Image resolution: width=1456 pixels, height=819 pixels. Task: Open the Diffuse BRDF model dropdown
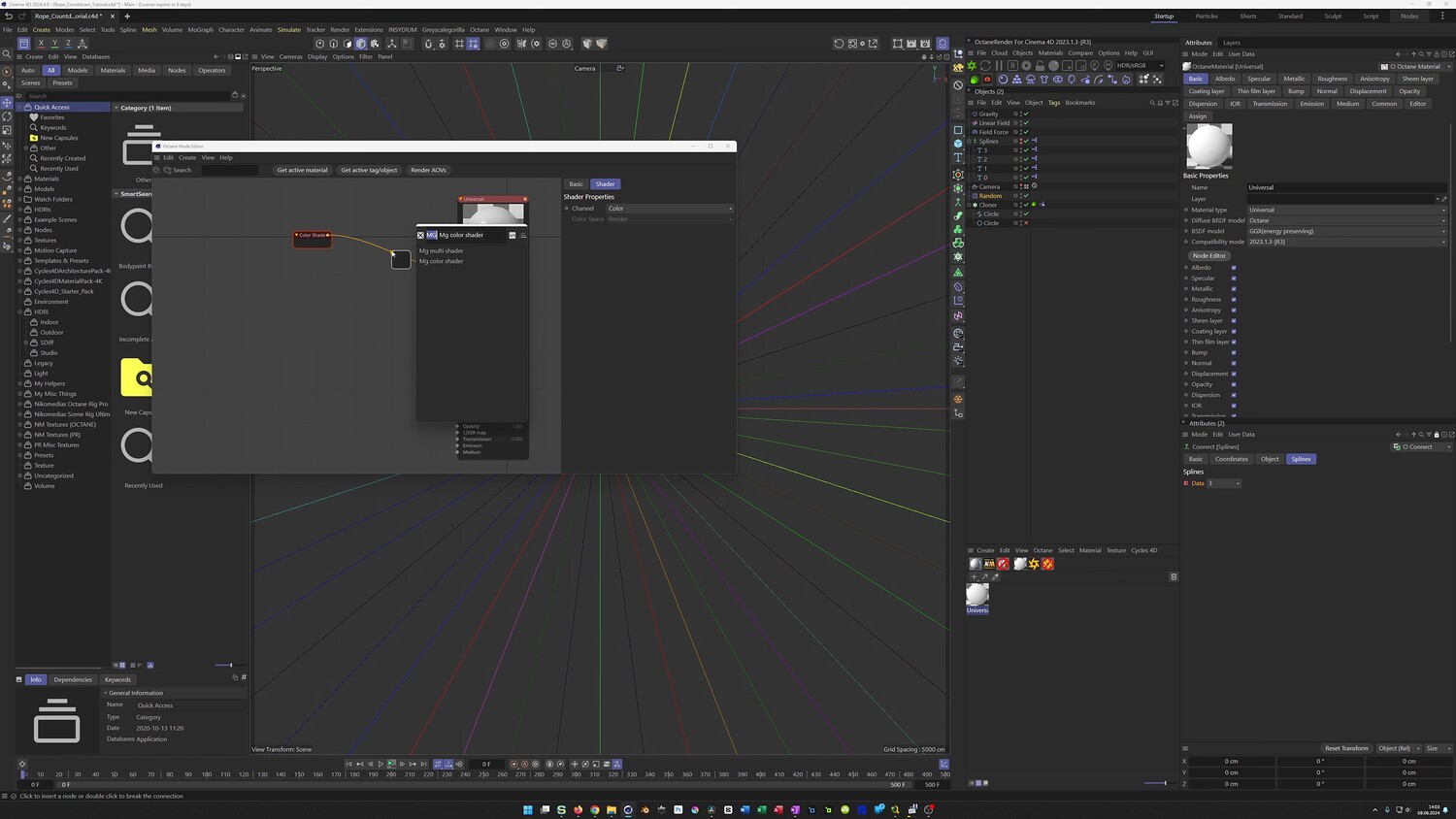1346,220
